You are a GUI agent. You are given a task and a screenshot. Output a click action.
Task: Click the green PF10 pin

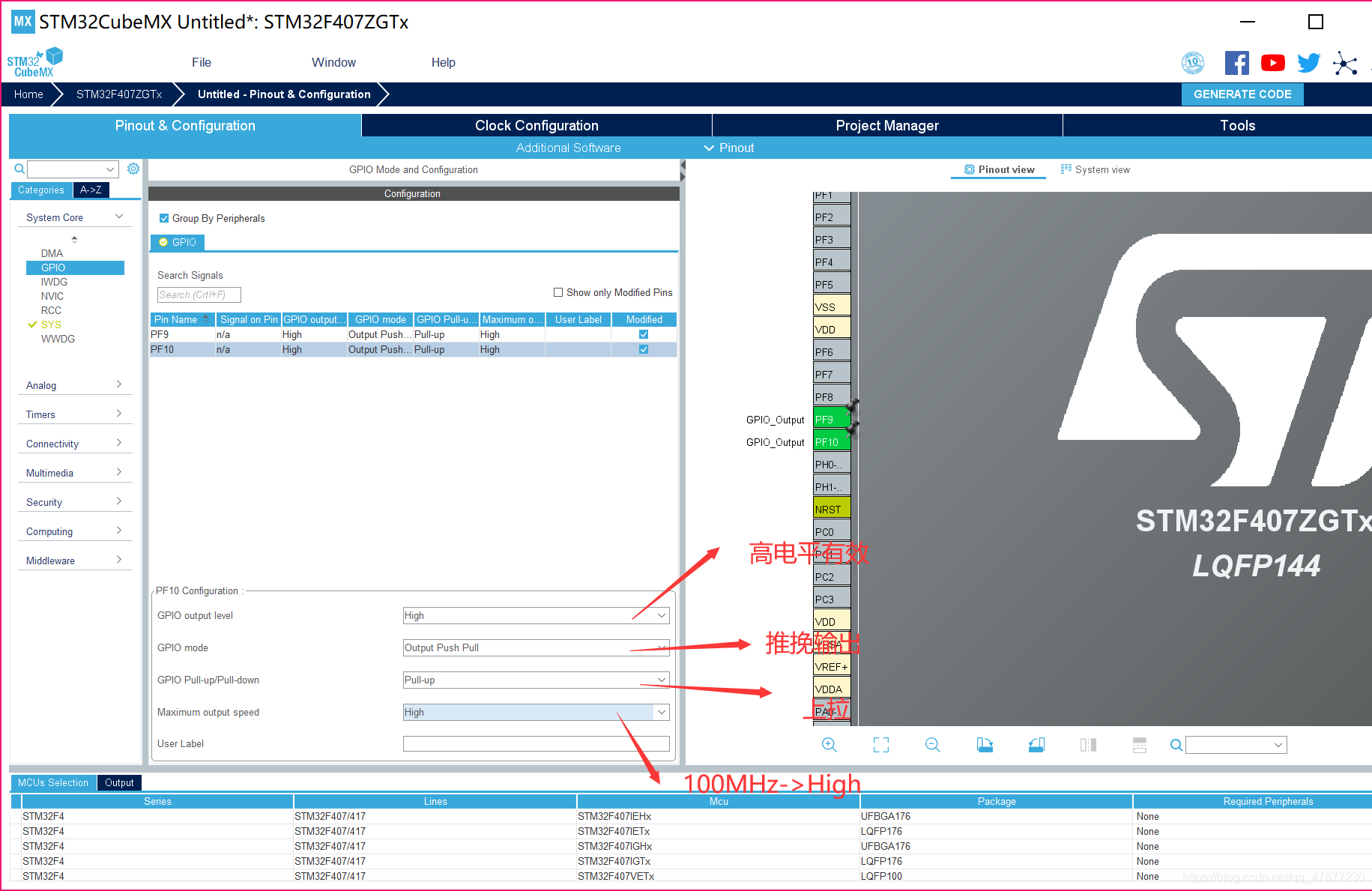point(832,441)
